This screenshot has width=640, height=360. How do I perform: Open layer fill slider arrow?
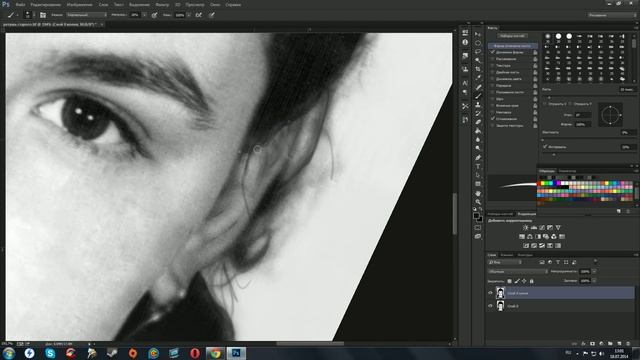tap(594, 281)
